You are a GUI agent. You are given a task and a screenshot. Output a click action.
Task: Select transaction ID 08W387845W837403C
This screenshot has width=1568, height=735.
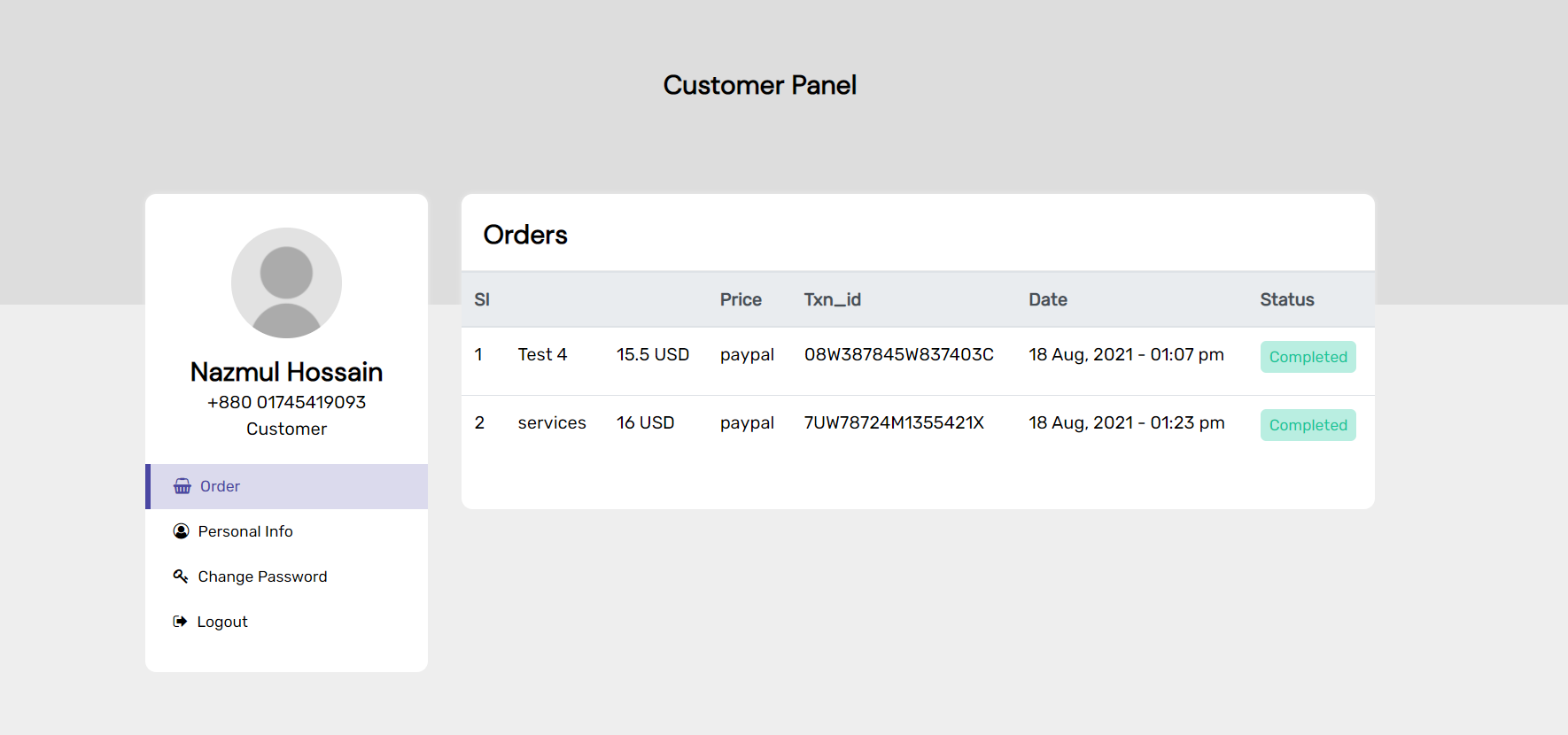(x=898, y=354)
